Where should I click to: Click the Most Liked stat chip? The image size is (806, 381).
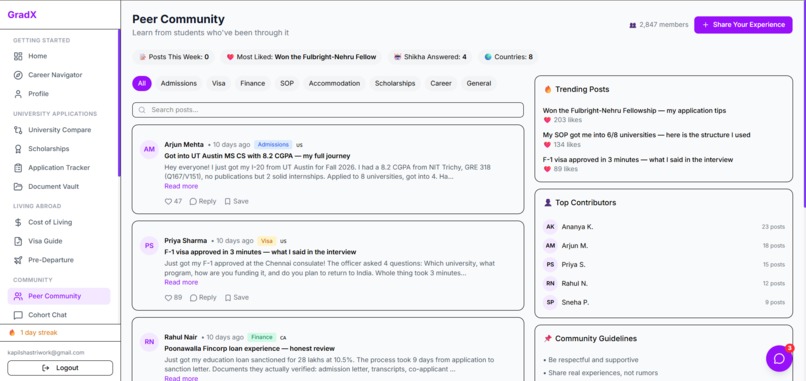pos(301,57)
